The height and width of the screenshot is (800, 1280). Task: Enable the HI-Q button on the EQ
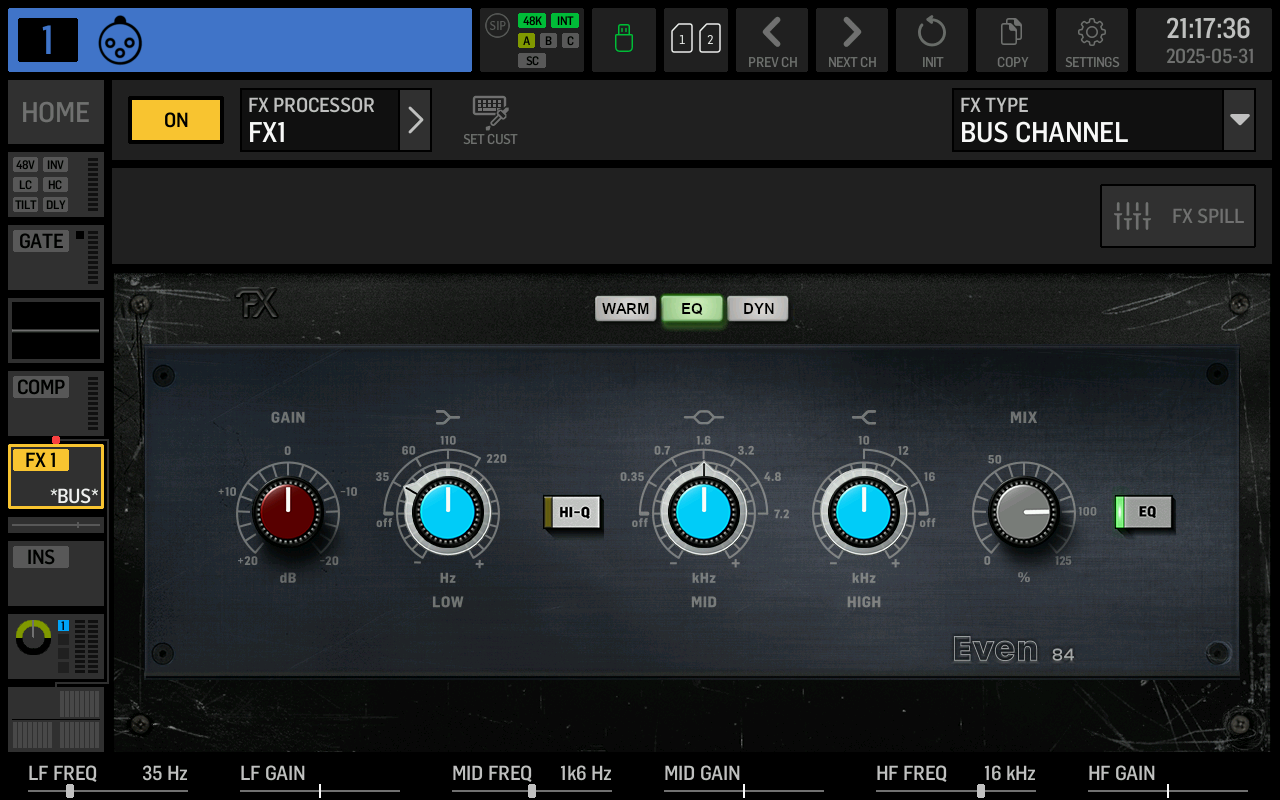click(x=572, y=511)
